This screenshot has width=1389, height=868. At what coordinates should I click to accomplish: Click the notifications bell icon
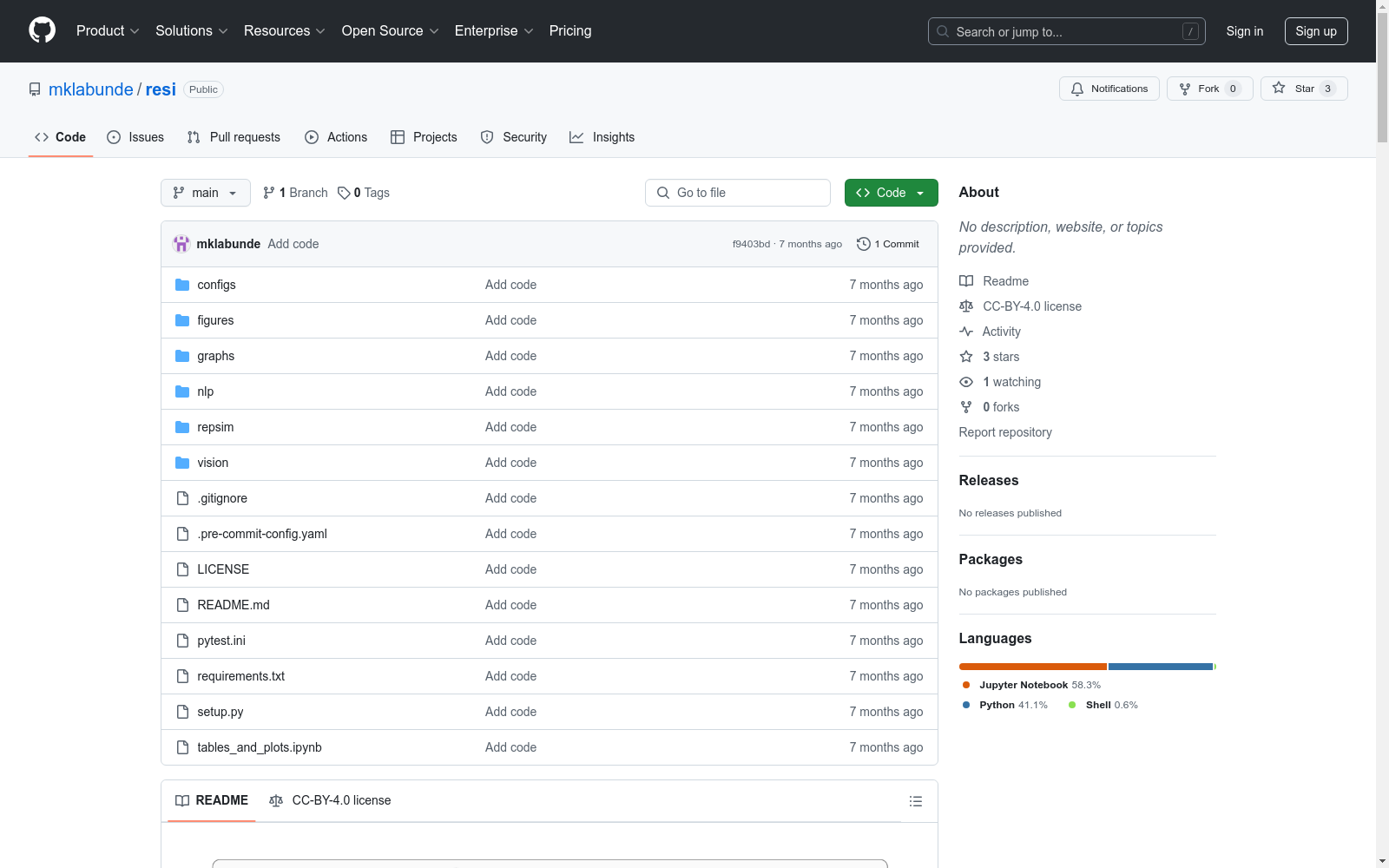click(x=1077, y=89)
